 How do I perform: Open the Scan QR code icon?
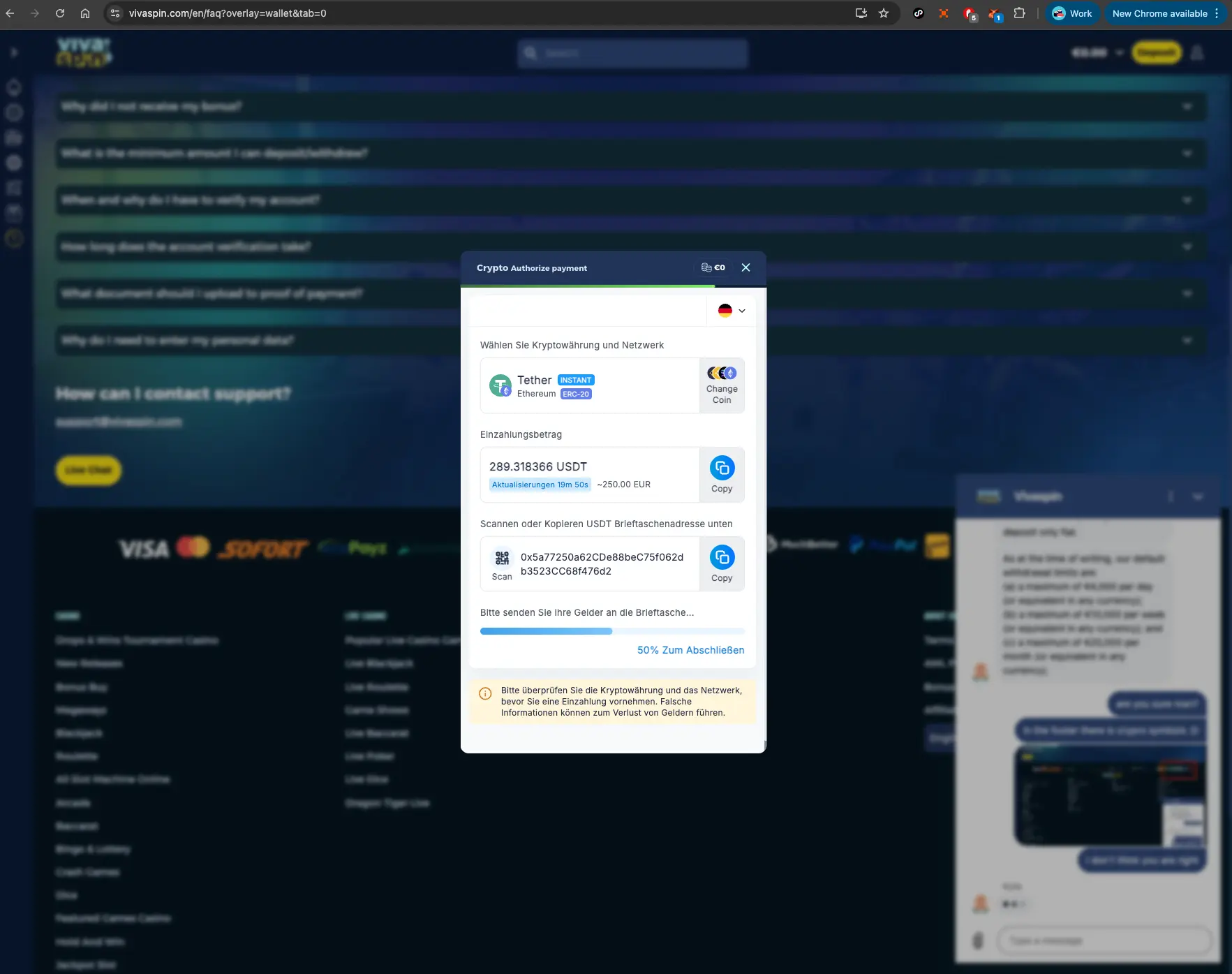(x=502, y=564)
